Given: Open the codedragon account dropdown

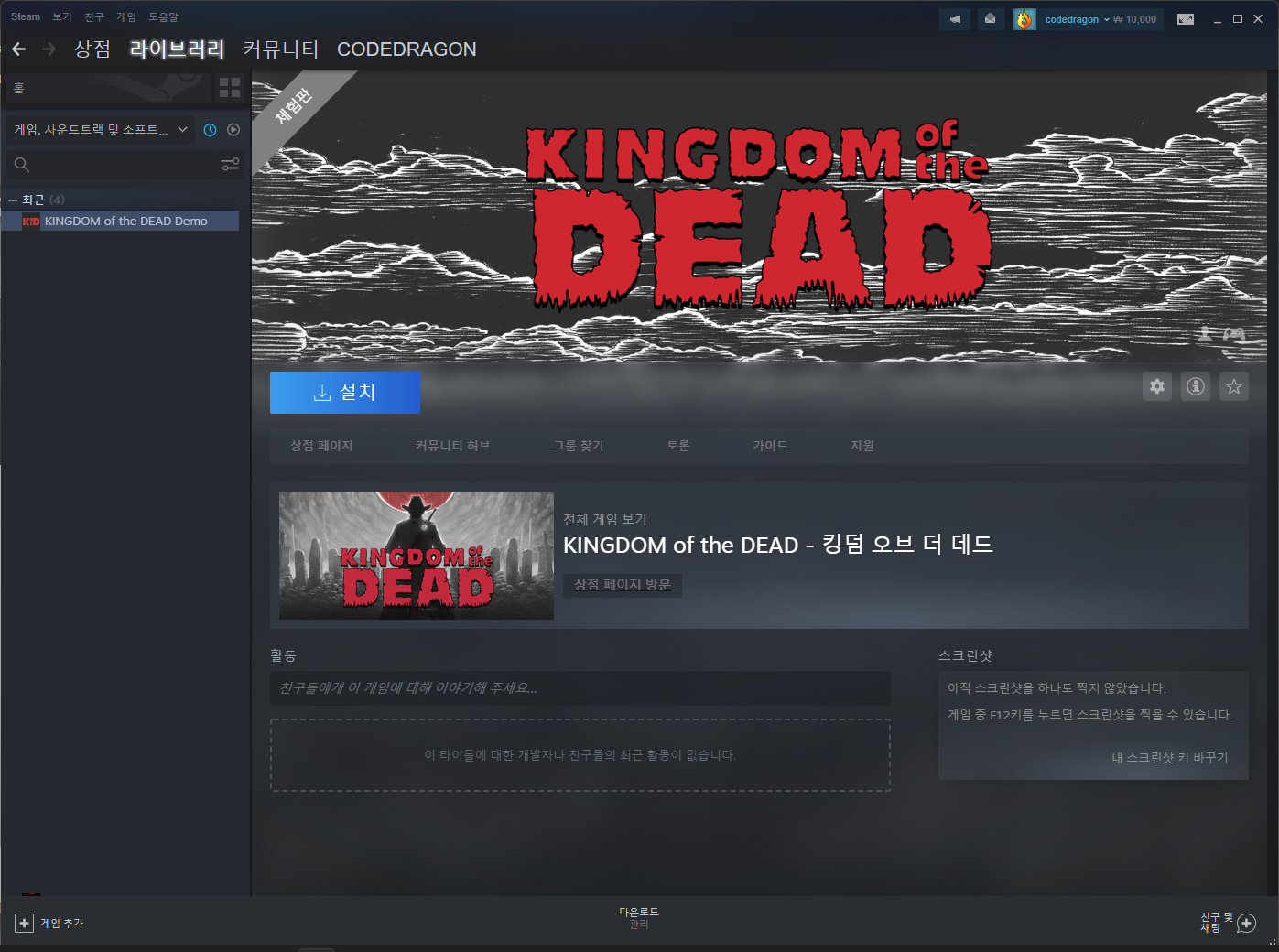Looking at the screenshot, I should [x=1077, y=19].
